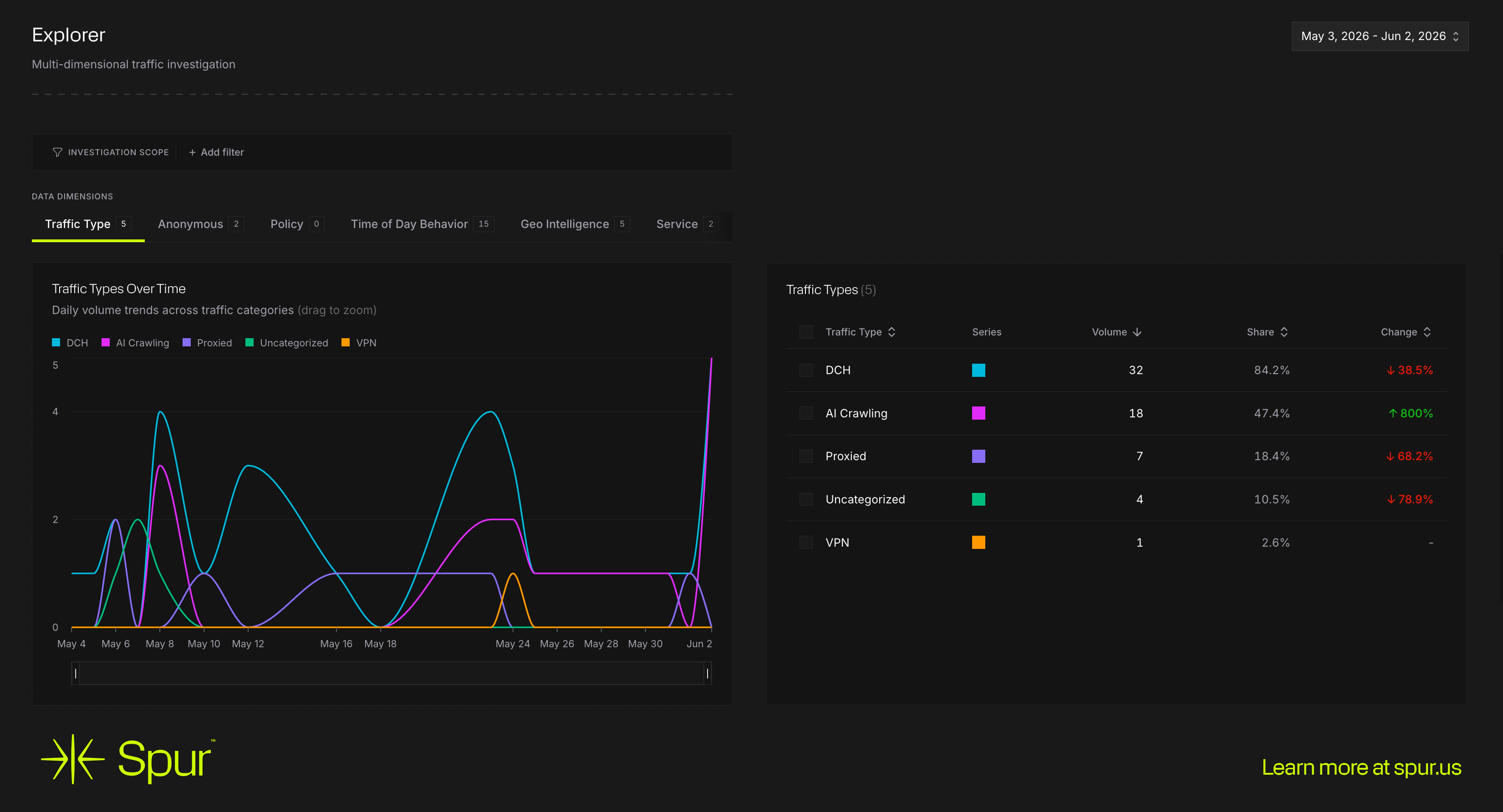Click the VPN orange series swatch
The image size is (1503, 812).
pyautogui.click(x=978, y=543)
